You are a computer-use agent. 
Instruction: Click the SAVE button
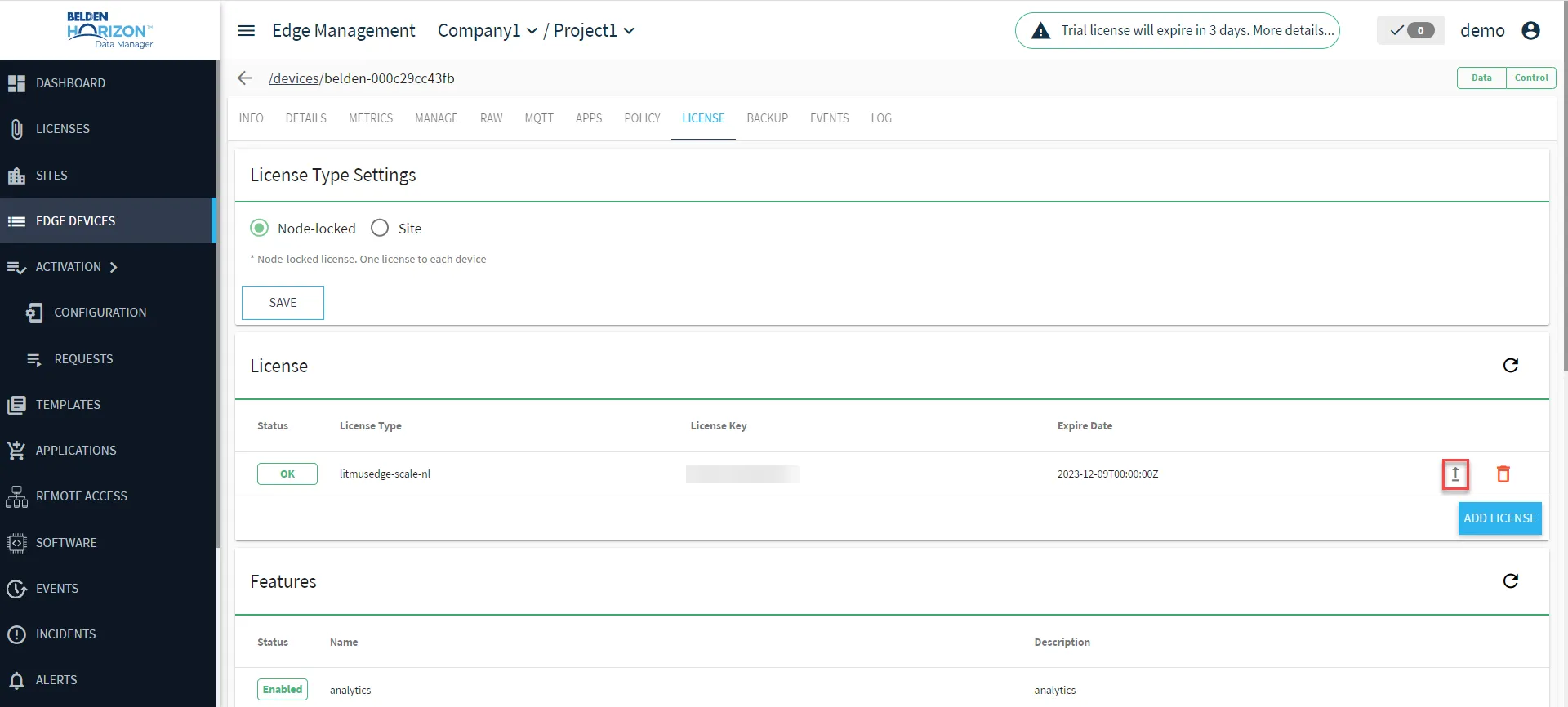tap(283, 303)
